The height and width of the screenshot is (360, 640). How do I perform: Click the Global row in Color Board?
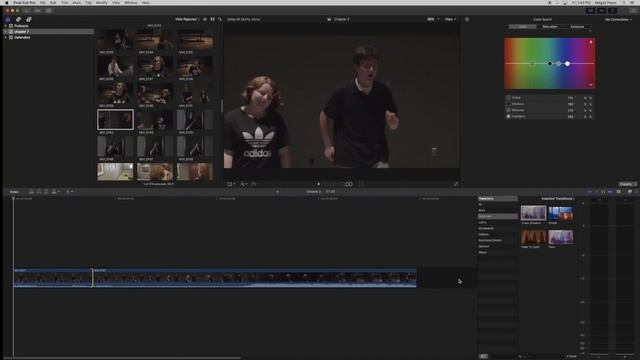coord(549,98)
